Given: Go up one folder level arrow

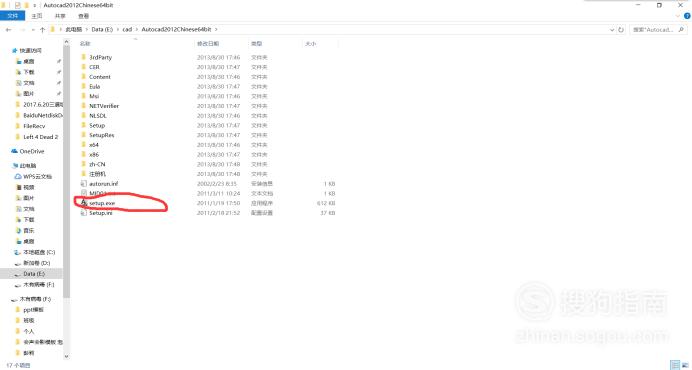Looking at the screenshot, I should tap(42, 30).
